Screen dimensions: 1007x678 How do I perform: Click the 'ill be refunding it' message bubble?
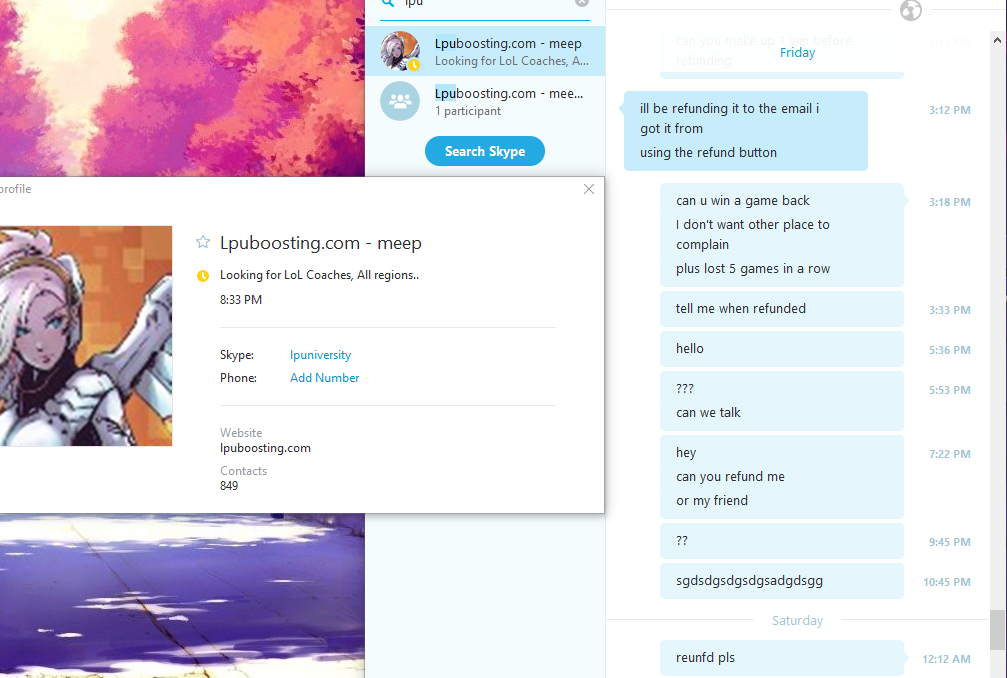[746, 131]
